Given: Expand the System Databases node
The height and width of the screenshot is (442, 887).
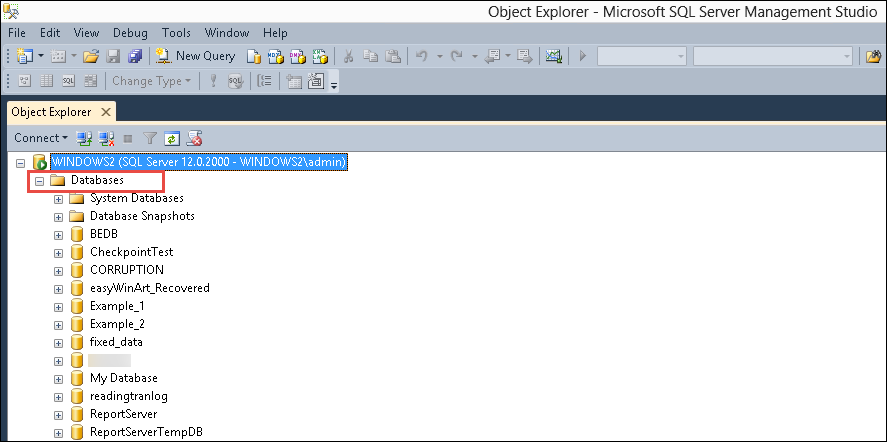Looking at the screenshot, I should [x=58, y=198].
